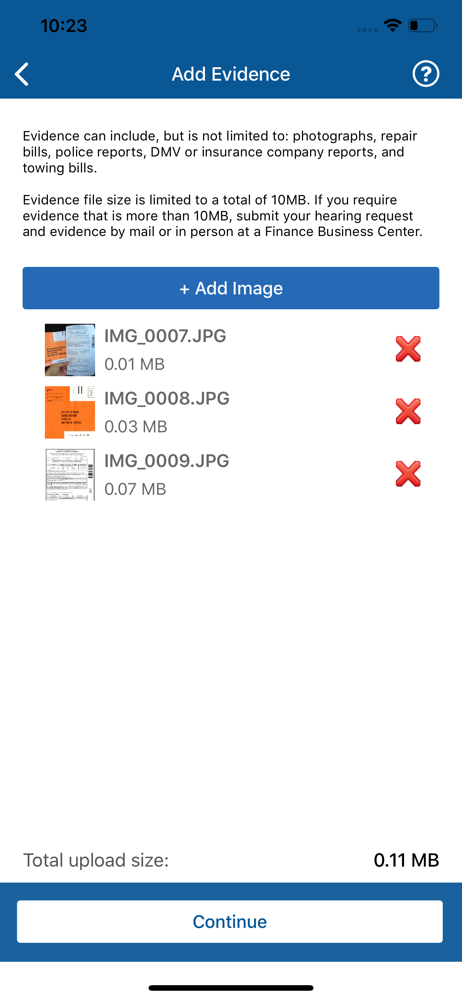The image size is (462, 1000).
Task: View the IMG_0009.JPG document thumbnail
Action: click(x=70, y=474)
